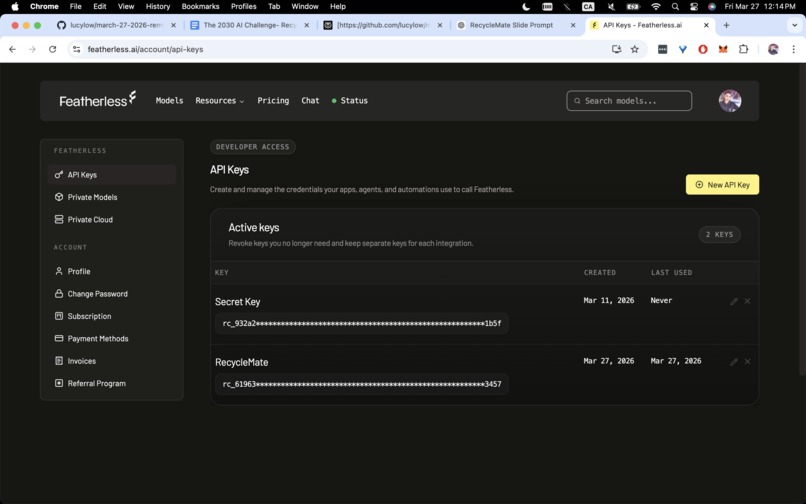The image size is (806, 504).
Task: Open the battery status icon
Action: tap(632, 7)
